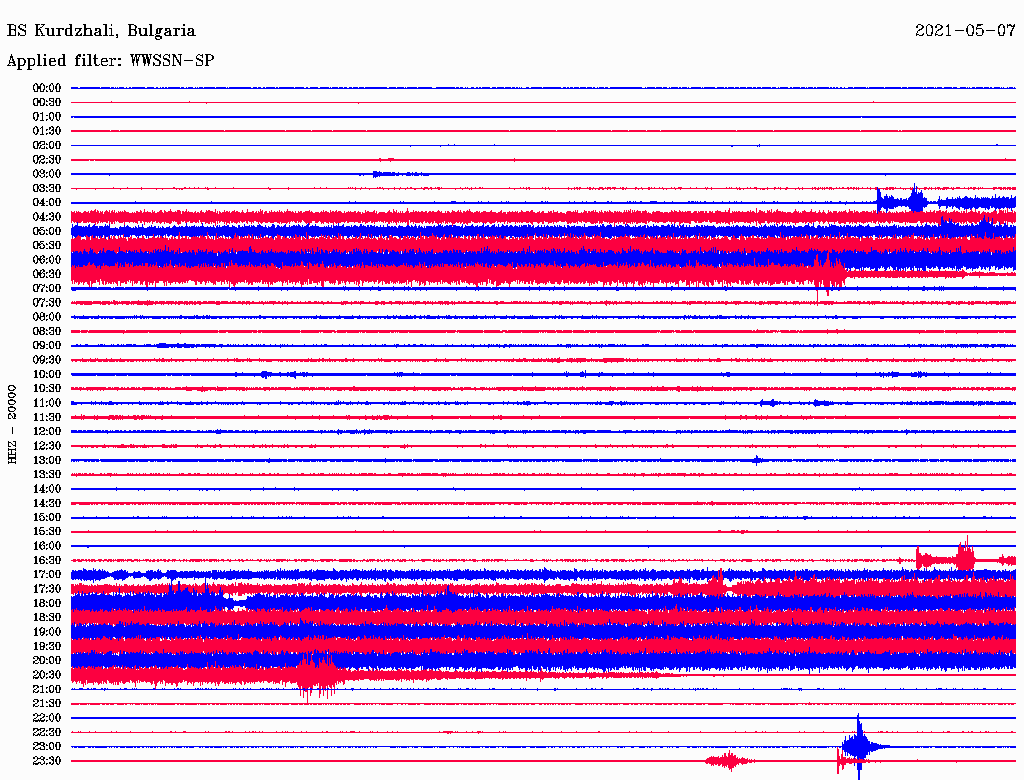Click the station title 'BS Kurdzhali, Bulgaria'
This screenshot has width=1024, height=780.
coord(101,31)
